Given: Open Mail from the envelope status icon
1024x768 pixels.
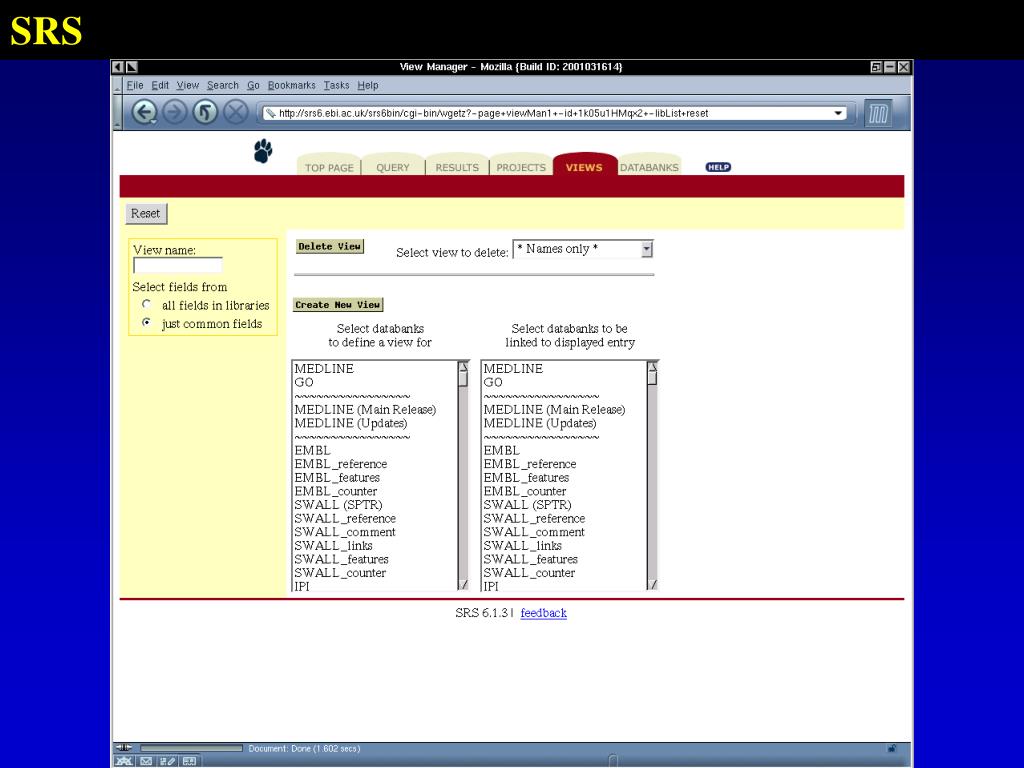Looking at the screenshot, I should (x=146, y=761).
